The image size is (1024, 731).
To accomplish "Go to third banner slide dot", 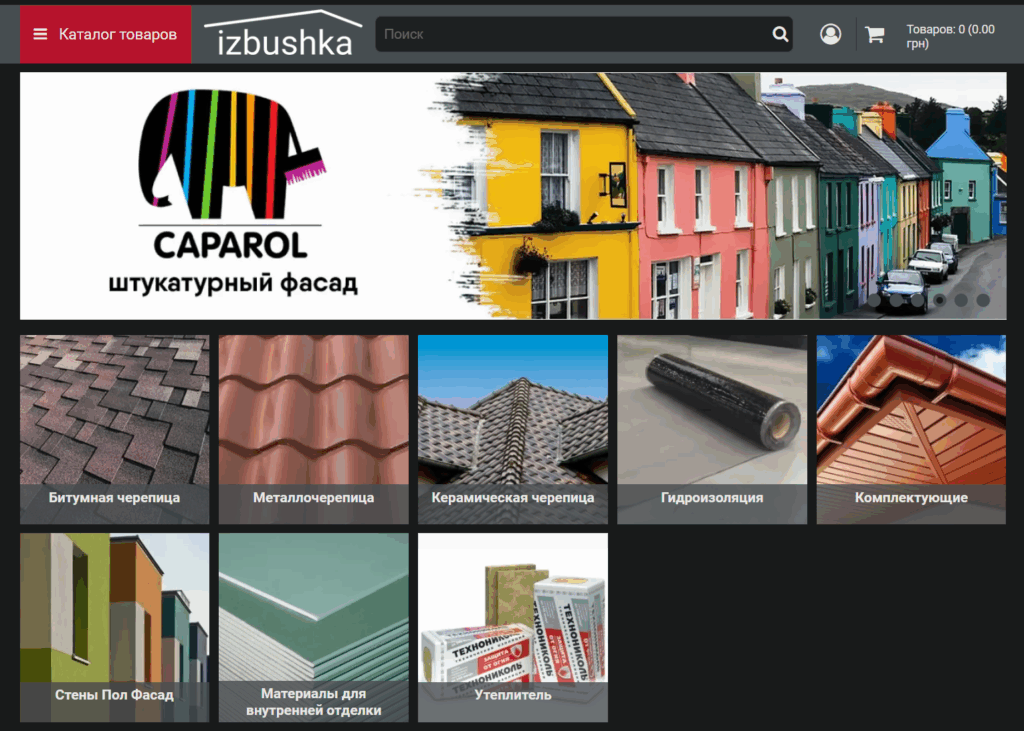I will tap(918, 301).
